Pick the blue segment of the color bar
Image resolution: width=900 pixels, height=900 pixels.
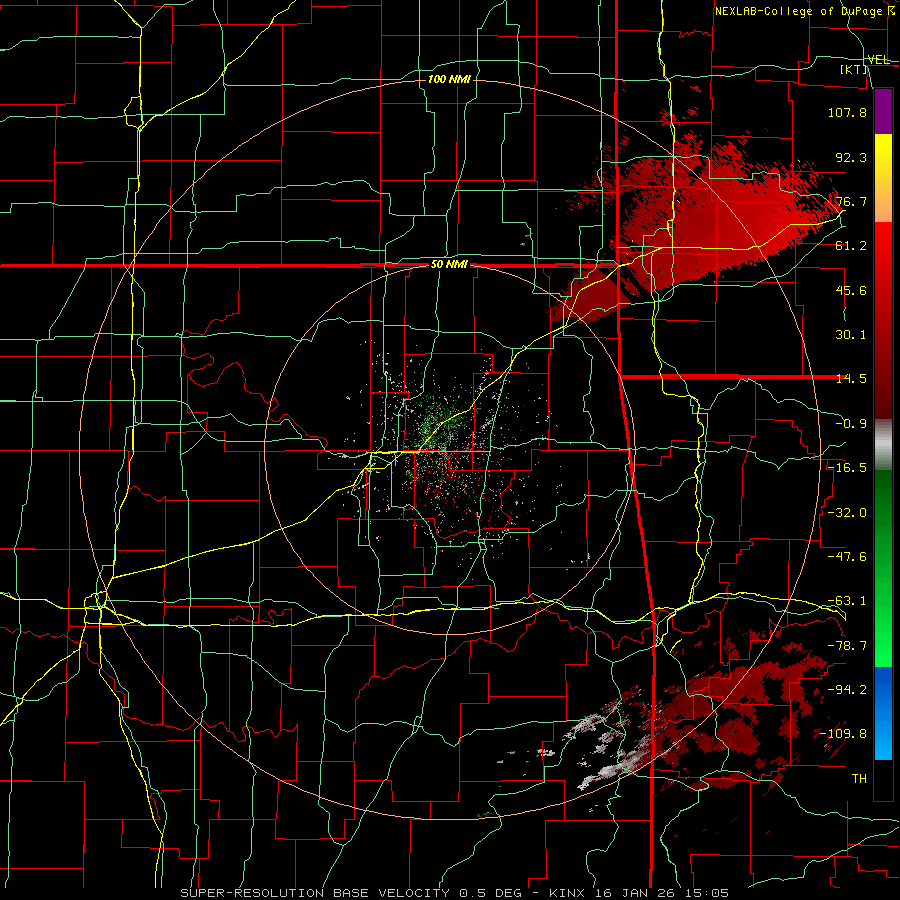tap(883, 713)
